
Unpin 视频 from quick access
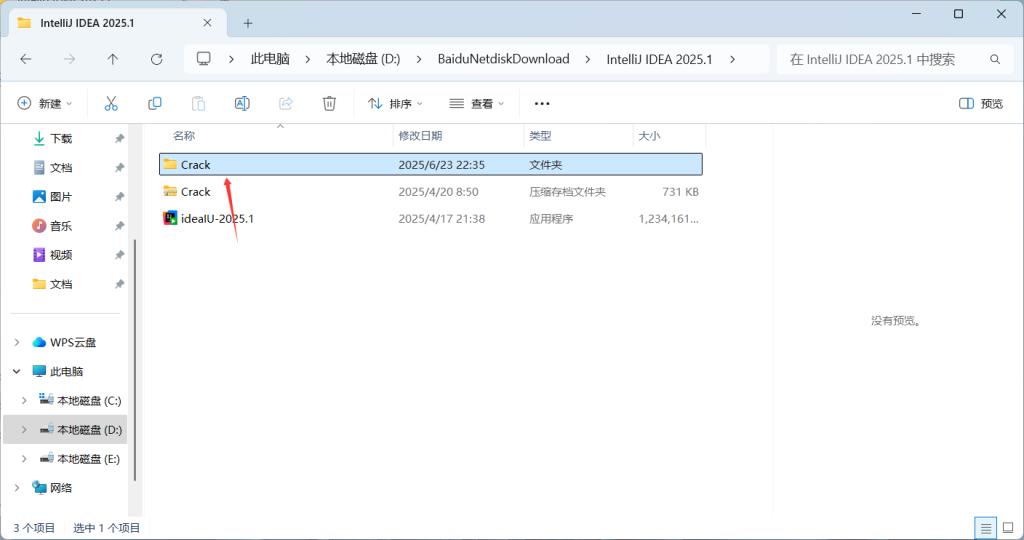pyautogui.click(x=120, y=255)
